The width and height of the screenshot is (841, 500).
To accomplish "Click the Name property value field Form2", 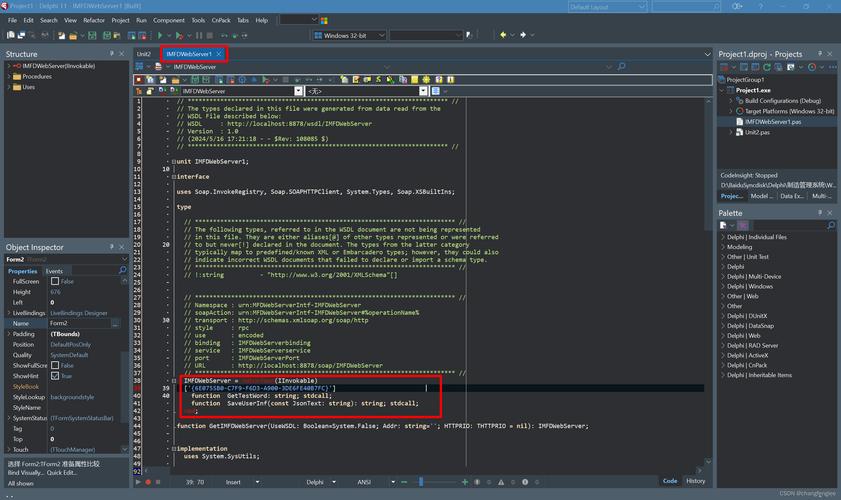I will (x=79, y=323).
